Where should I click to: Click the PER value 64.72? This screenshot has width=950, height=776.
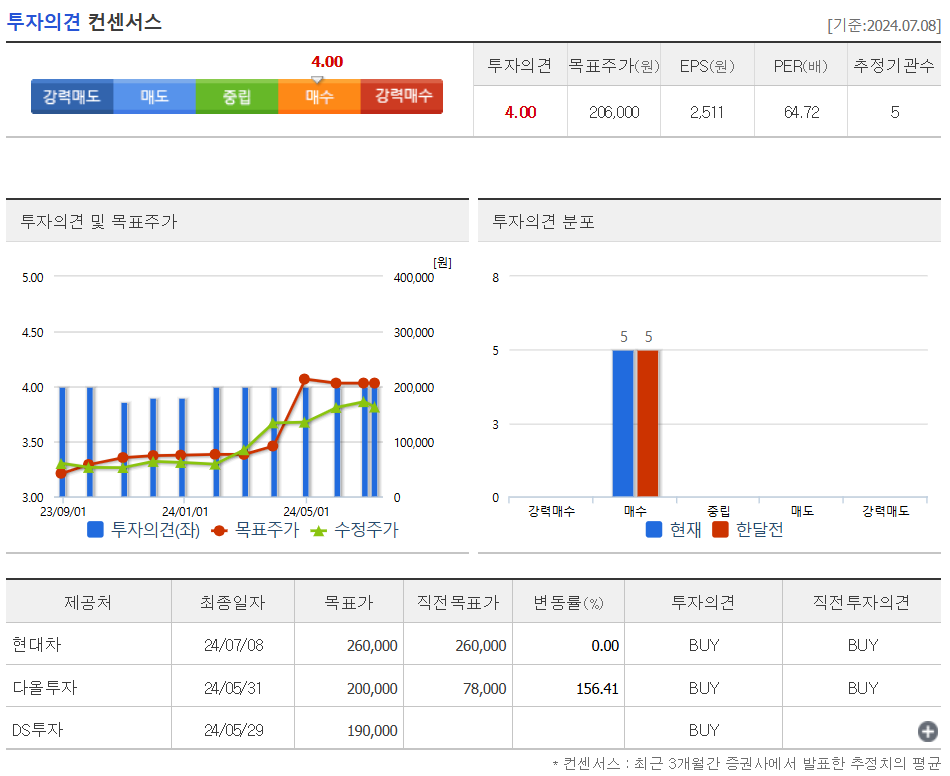[801, 112]
